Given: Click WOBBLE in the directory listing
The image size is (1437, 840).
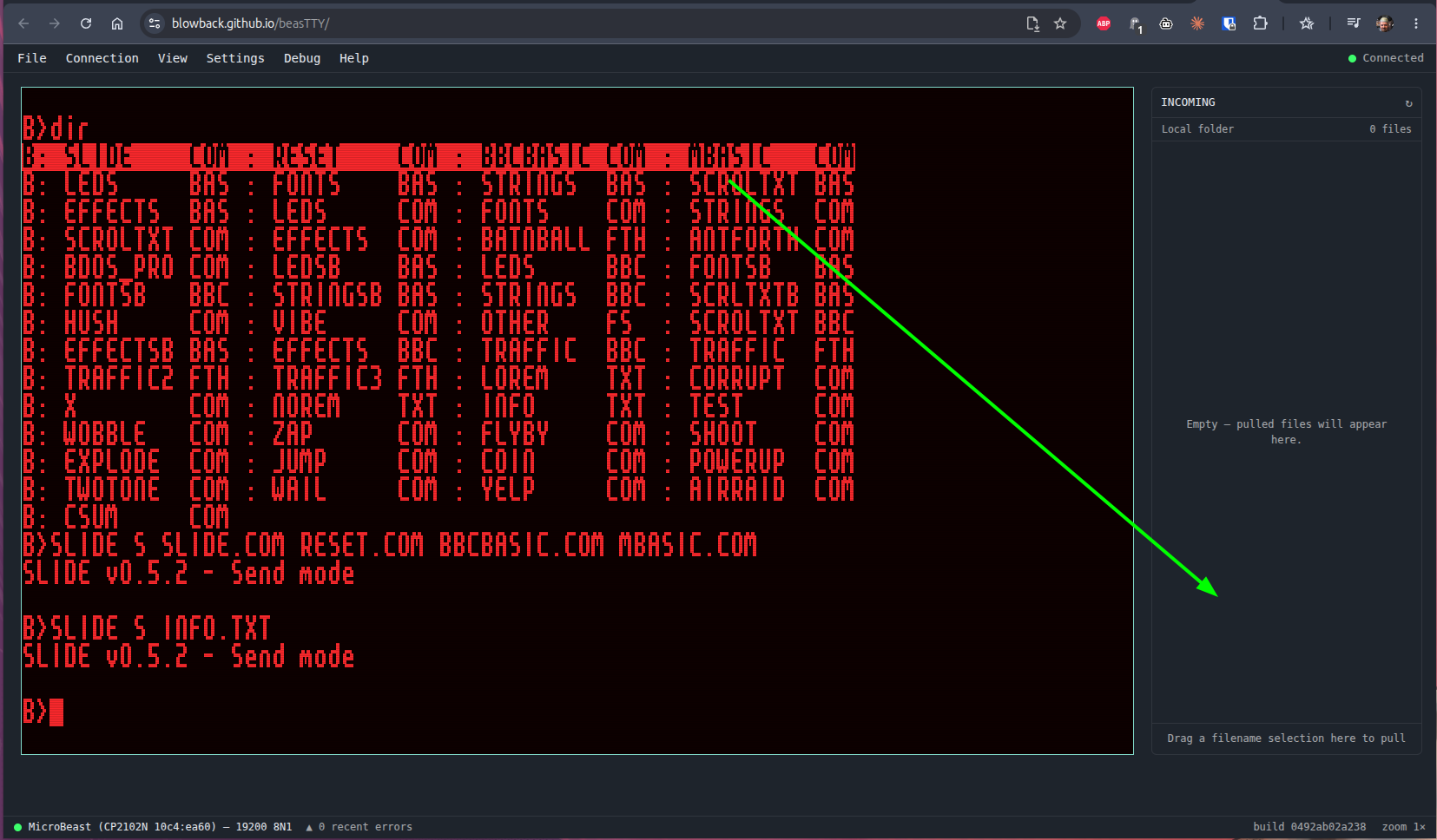Looking at the screenshot, I should tap(104, 434).
